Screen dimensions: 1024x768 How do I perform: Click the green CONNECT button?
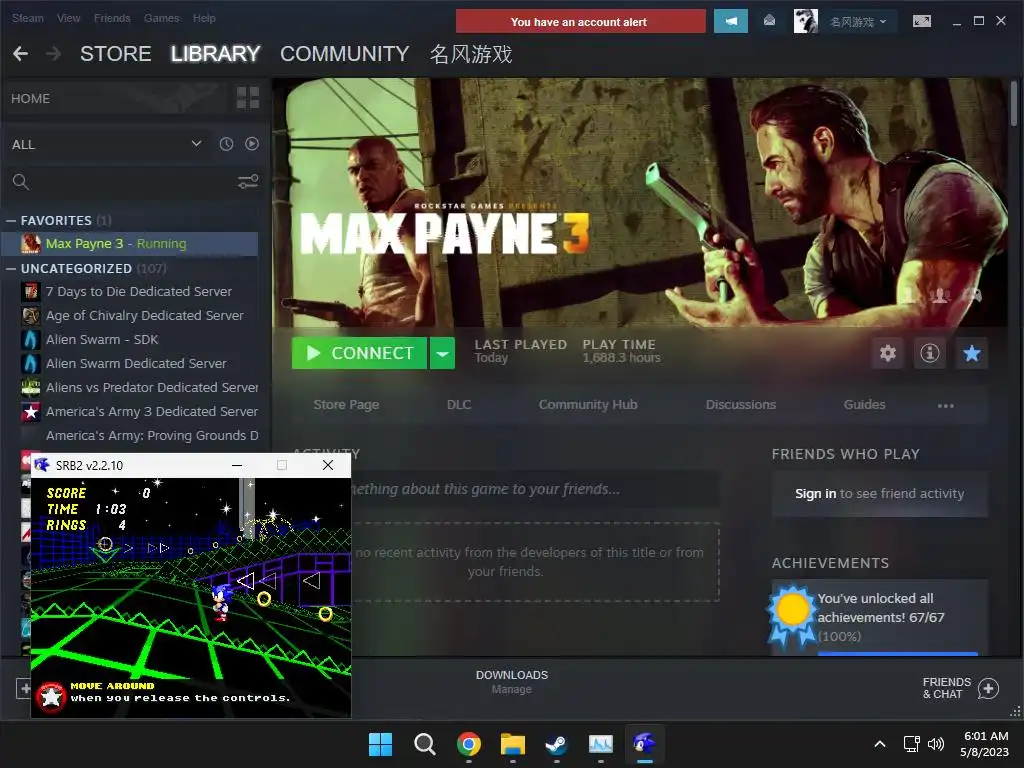click(x=359, y=353)
